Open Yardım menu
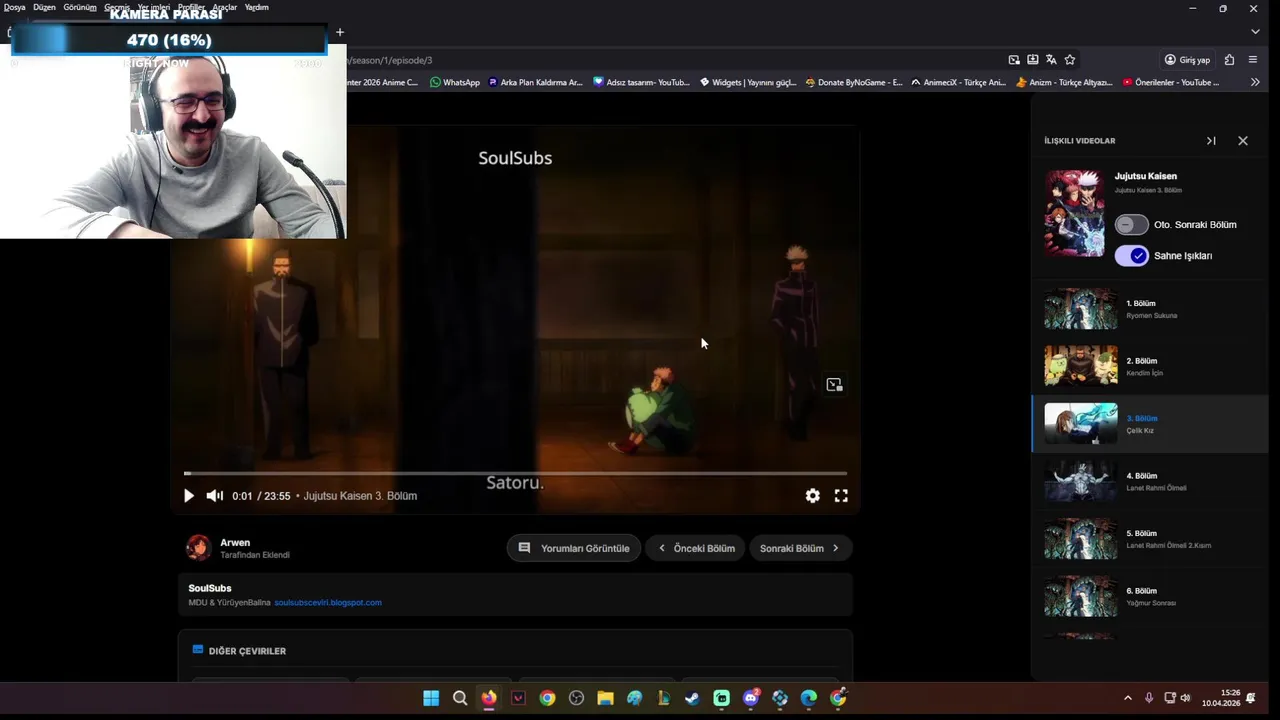The width and height of the screenshot is (1280, 720). click(x=256, y=7)
